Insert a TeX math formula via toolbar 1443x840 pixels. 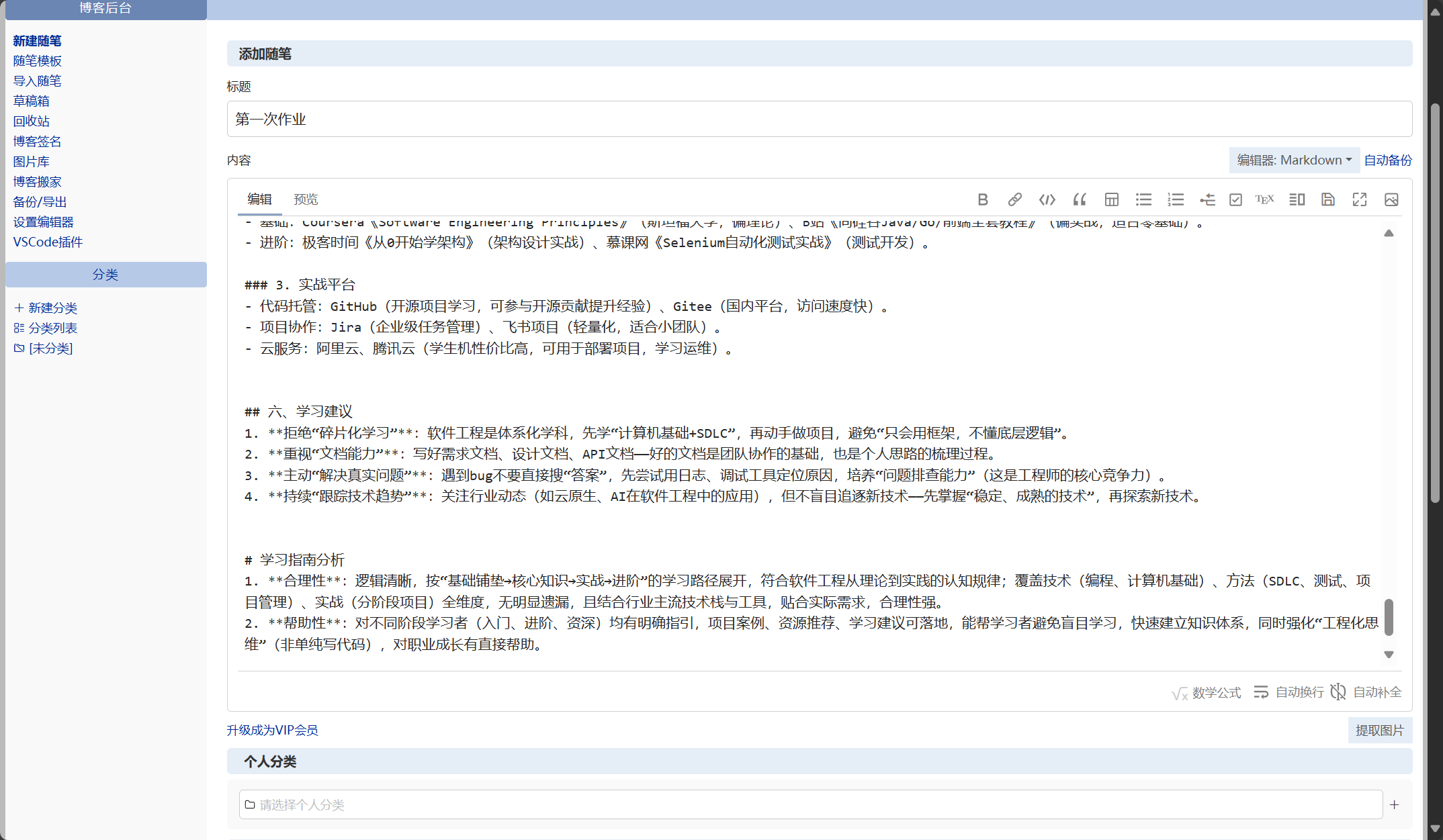(x=1265, y=199)
